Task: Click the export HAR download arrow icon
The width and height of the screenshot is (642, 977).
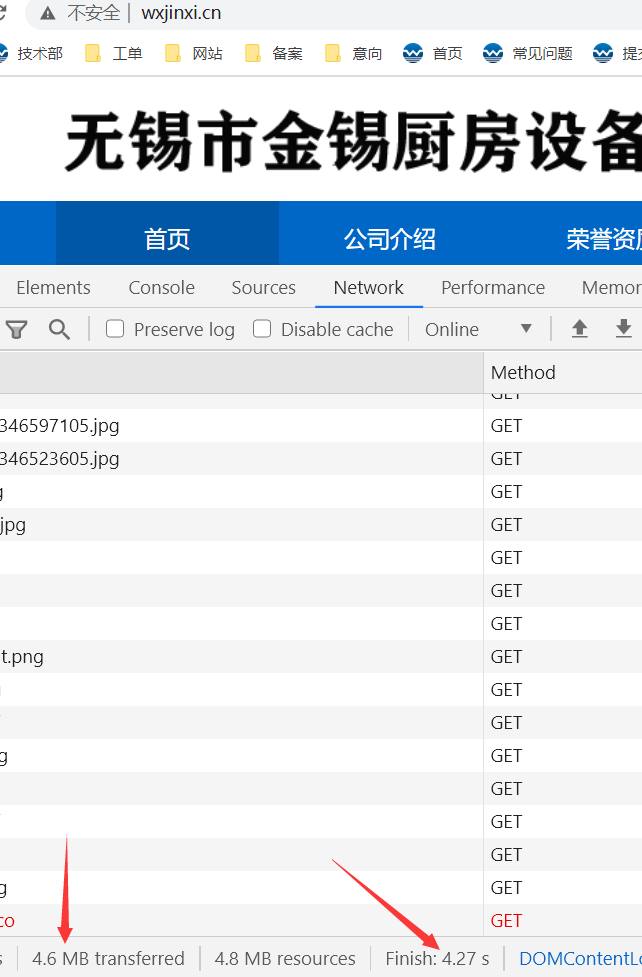Action: point(624,329)
